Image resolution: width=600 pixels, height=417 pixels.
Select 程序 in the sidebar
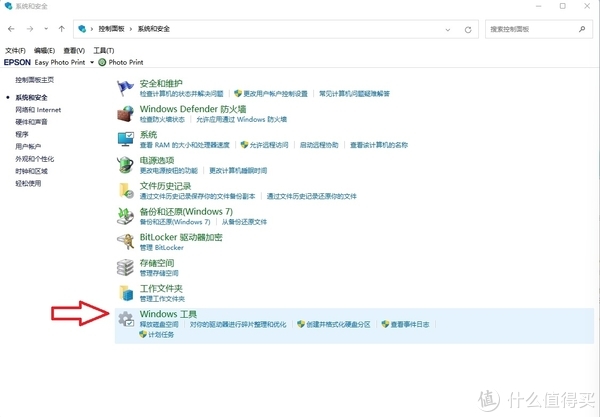pos(22,134)
